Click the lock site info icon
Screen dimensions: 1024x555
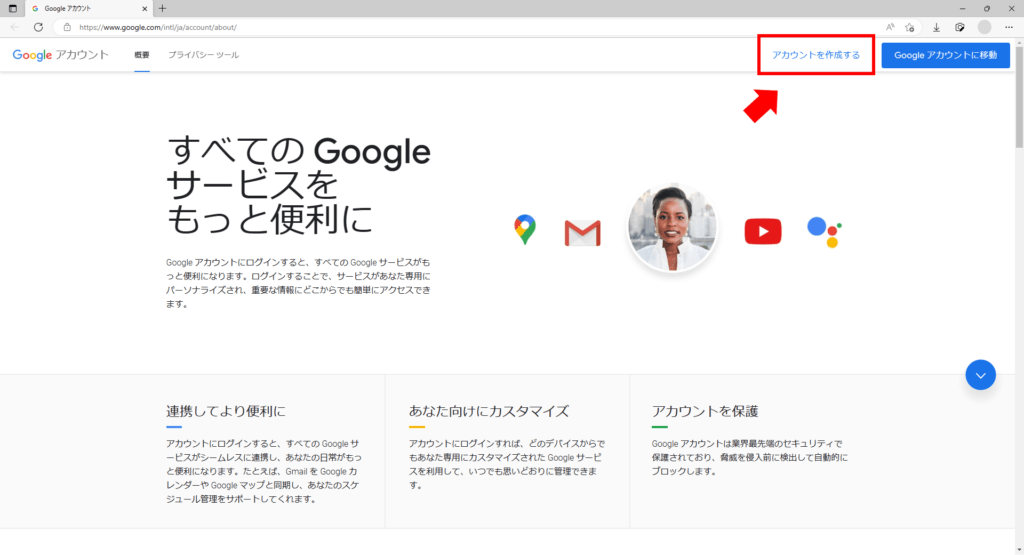point(67,27)
